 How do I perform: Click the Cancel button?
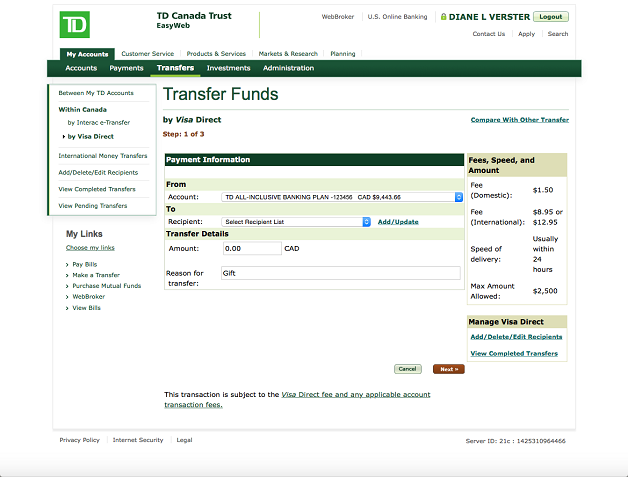pos(408,369)
